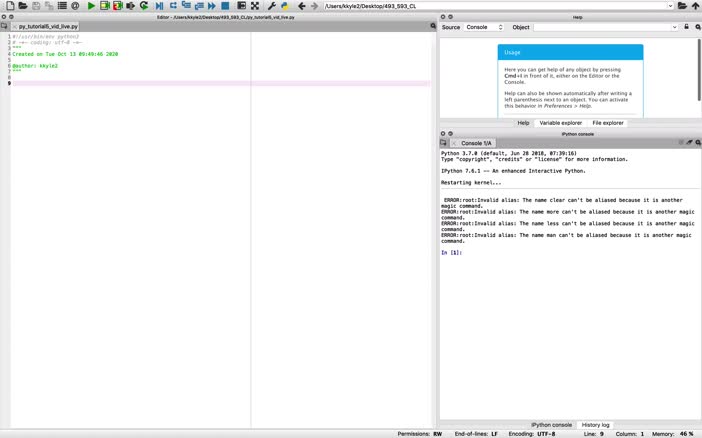702x438 pixels.
Task: Toggle the Help pane lock icon
Action: click(686, 27)
